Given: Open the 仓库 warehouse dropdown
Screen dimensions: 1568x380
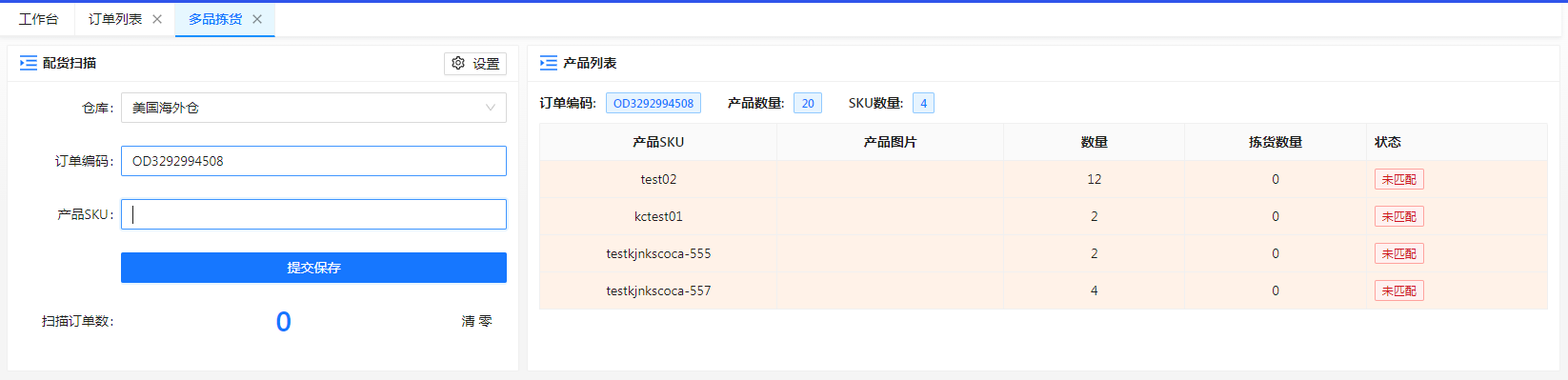Looking at the screenshot, I should pos(313,108).
